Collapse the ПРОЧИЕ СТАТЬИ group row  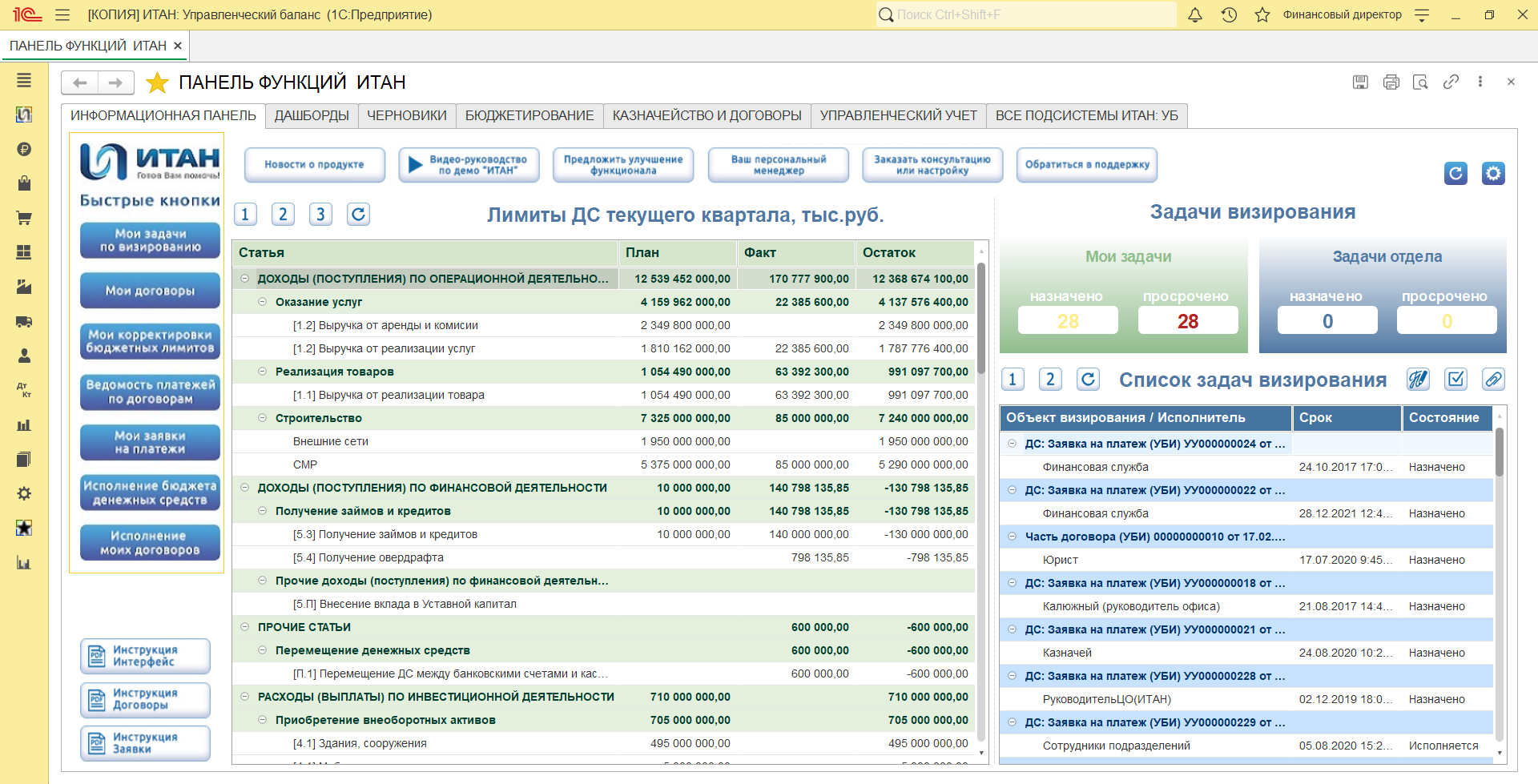click(x=244, y=627)
